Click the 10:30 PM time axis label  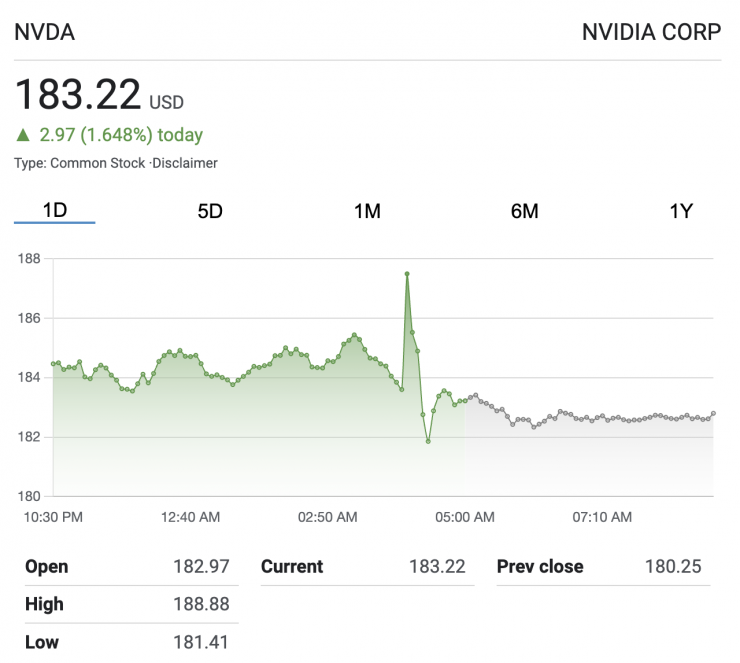click(52, 517)
